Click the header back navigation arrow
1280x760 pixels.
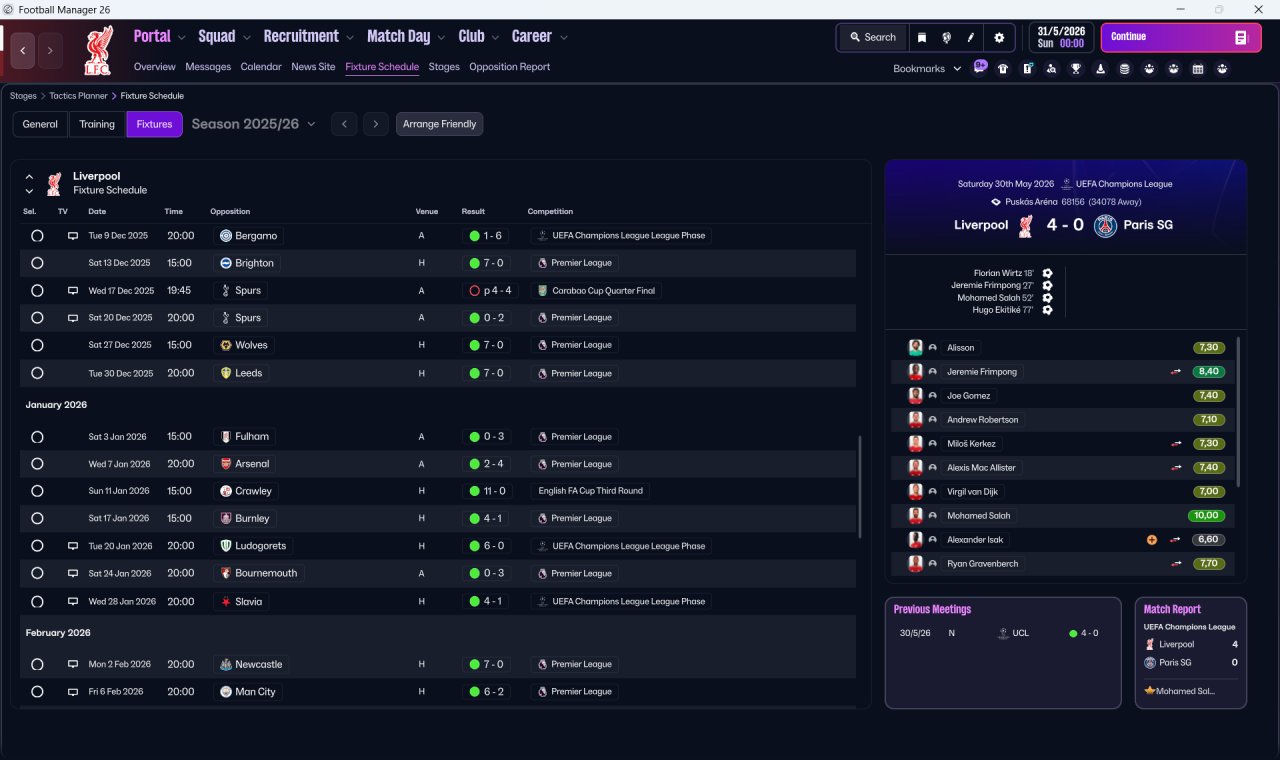pyautogui.click(x=23, y=50)
